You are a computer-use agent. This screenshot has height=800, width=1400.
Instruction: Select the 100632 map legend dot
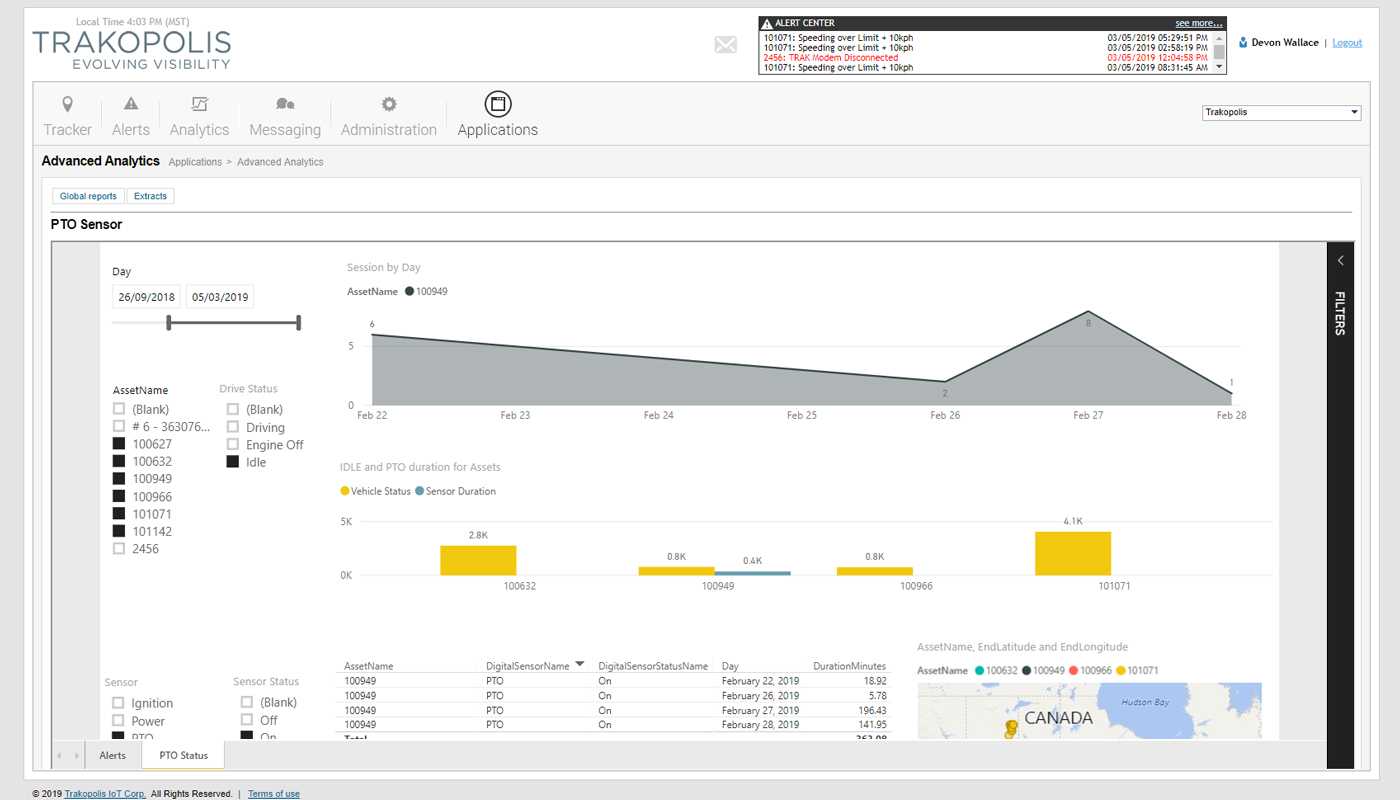(980, 671)
